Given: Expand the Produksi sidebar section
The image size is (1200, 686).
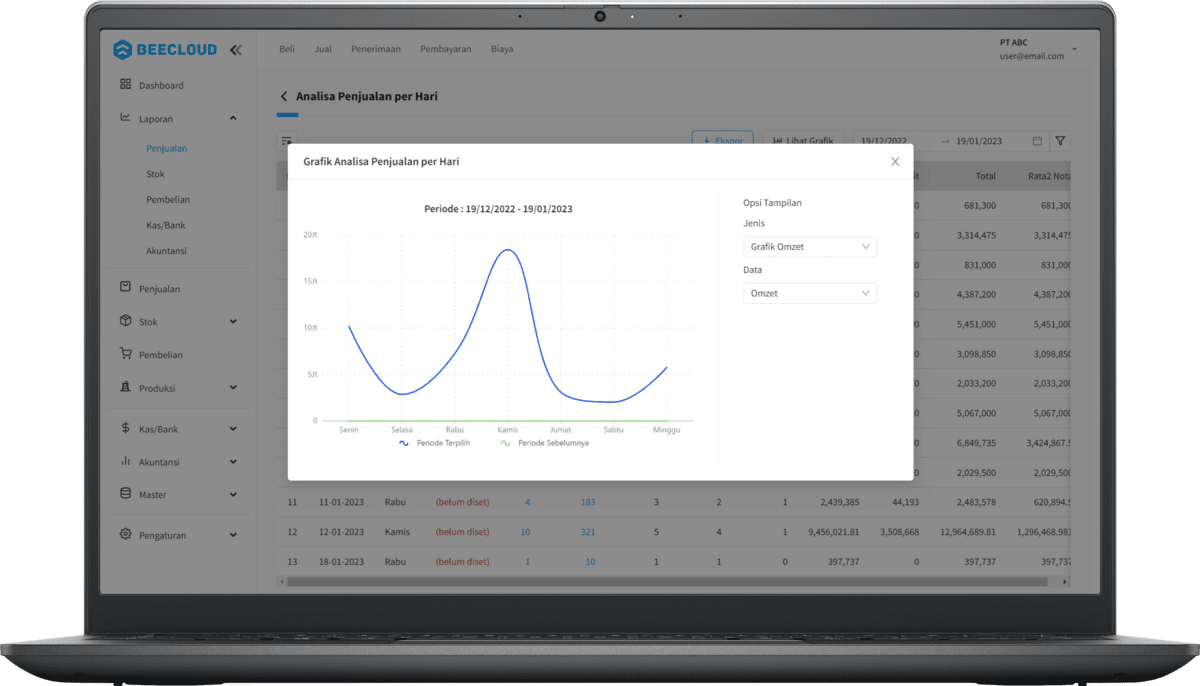Looking at the screenshot, I should tap(233, 388).
